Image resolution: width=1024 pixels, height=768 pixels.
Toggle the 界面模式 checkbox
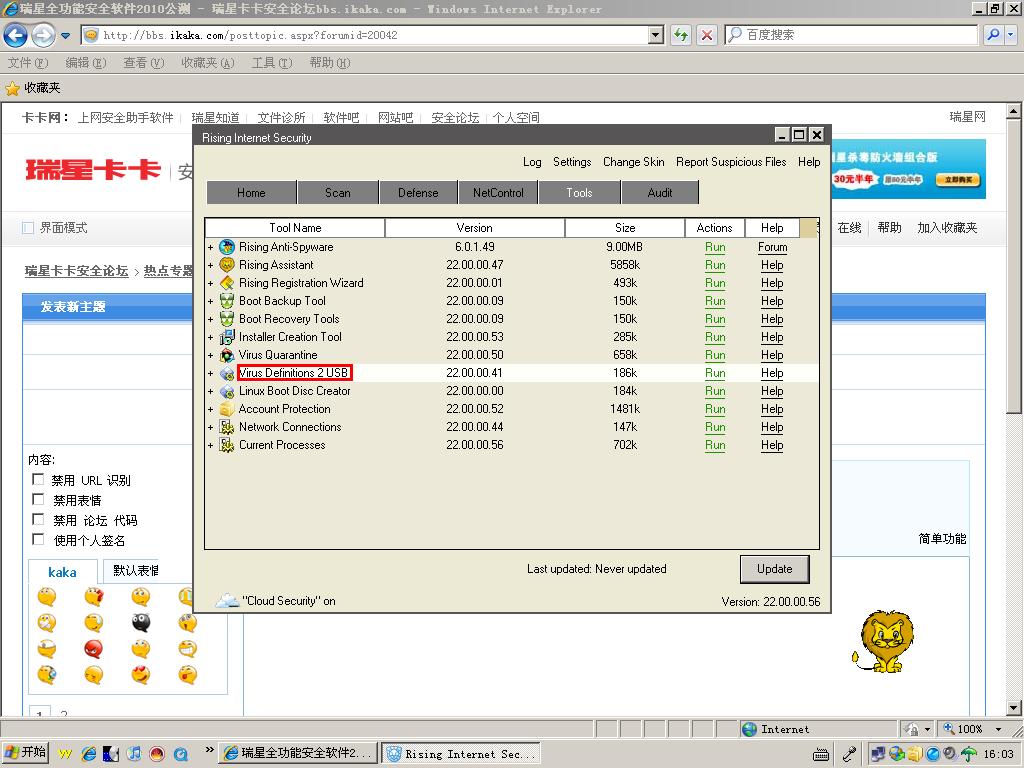pos(27,228)
